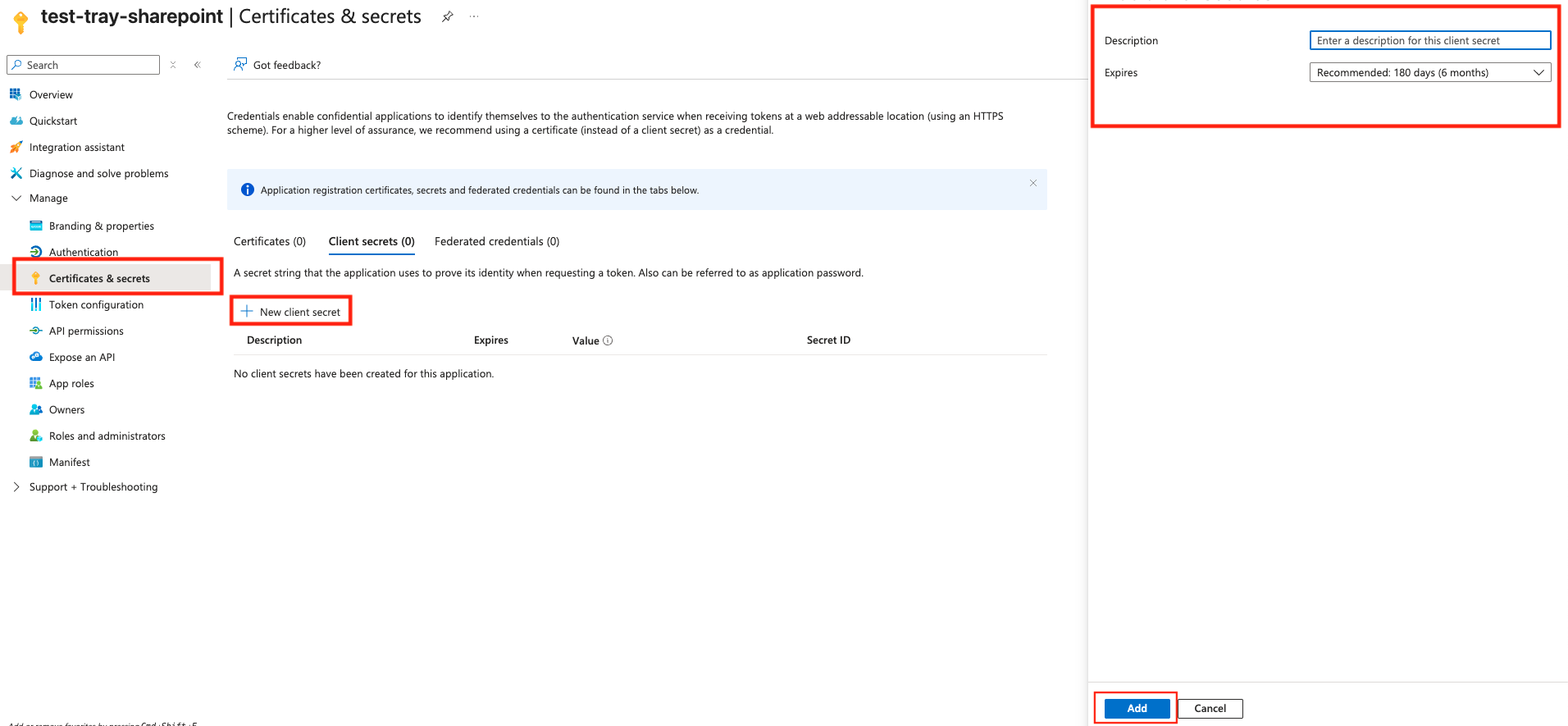Click the Expires column header

[490, 340]
